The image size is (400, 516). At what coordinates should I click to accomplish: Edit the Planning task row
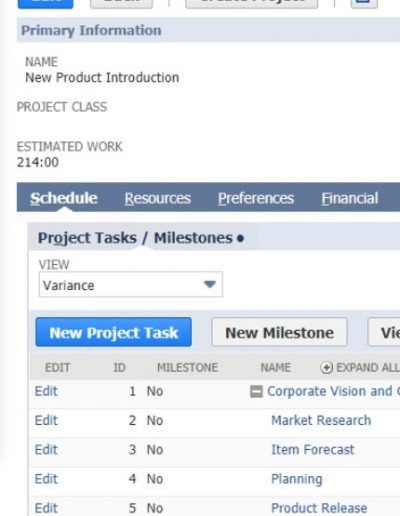tap(46, 479)
